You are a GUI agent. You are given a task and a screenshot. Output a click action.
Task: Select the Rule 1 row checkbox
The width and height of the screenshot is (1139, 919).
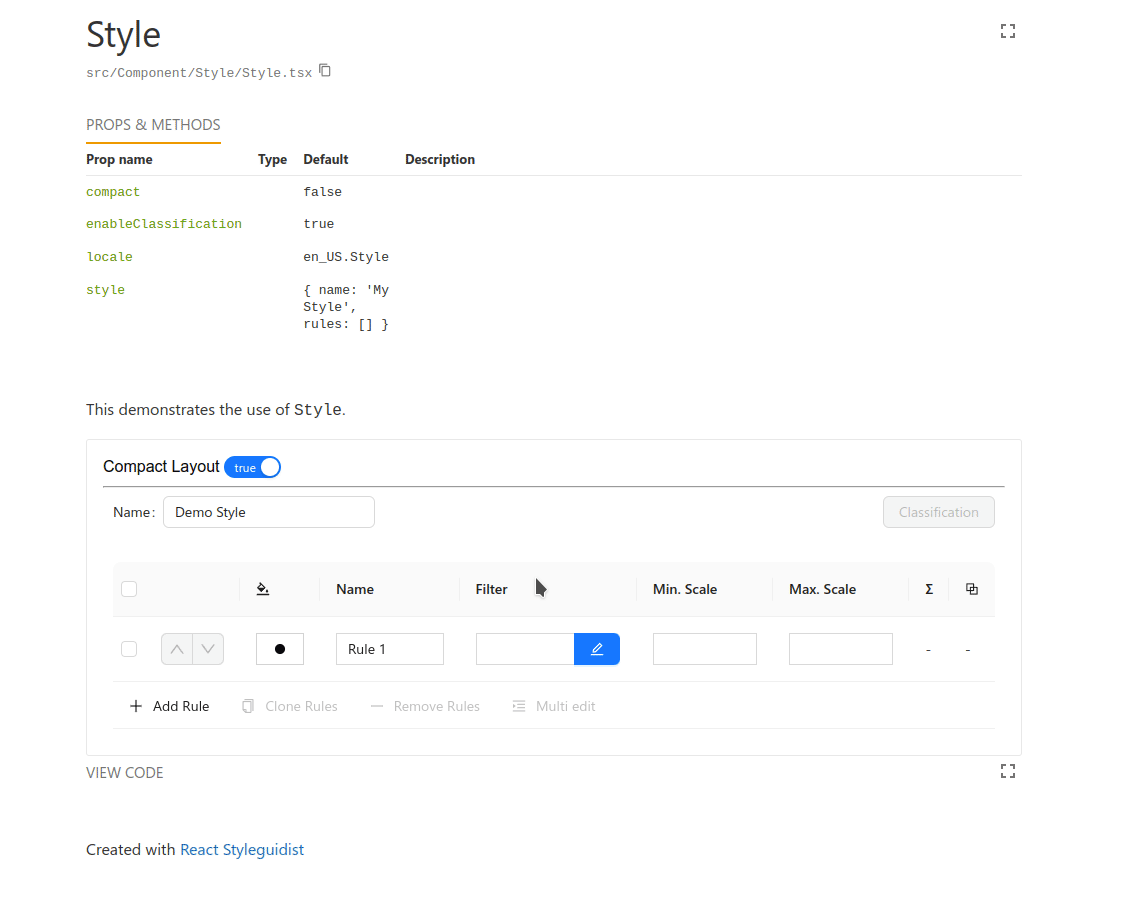[x=129, y=649]
